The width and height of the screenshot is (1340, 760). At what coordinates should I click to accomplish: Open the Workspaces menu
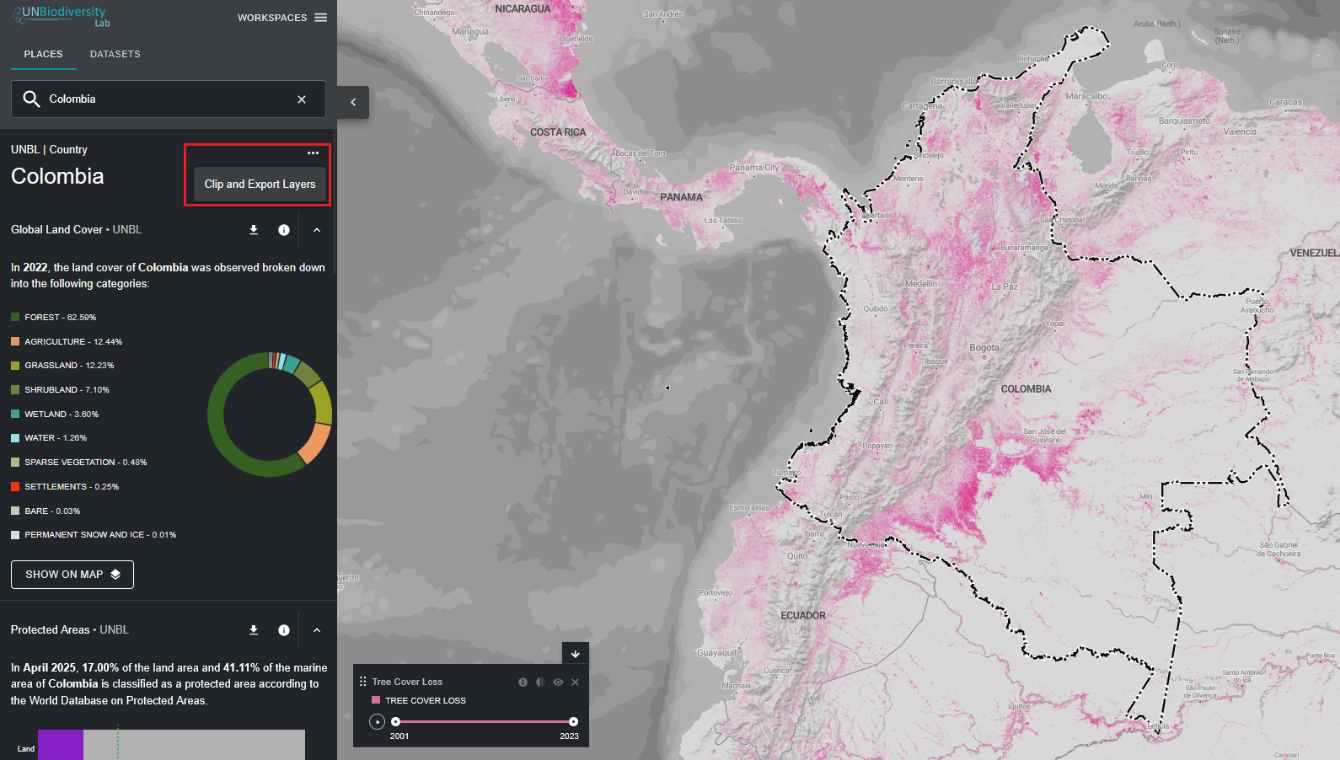tap(282, 18)
